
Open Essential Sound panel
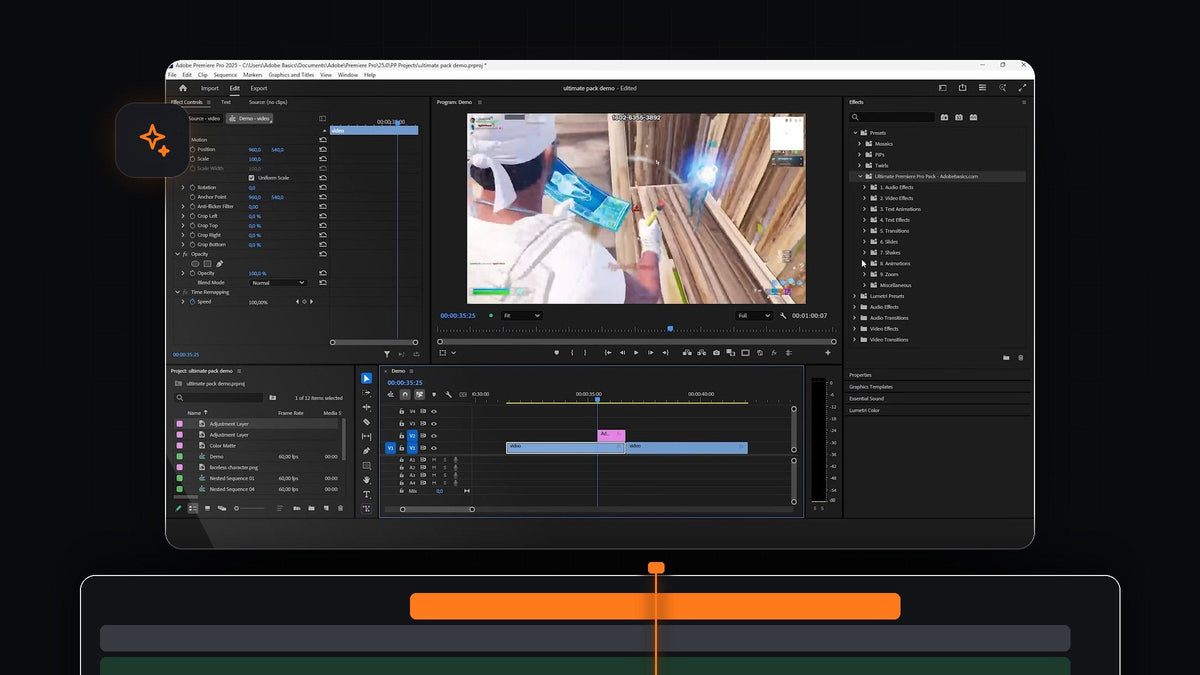[866, 398]
